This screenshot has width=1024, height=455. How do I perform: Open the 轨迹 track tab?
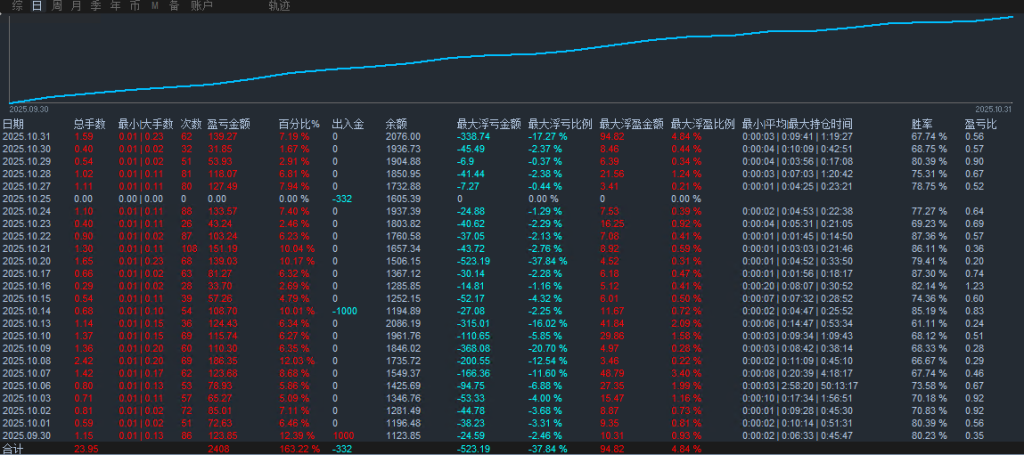click(280, 6)
